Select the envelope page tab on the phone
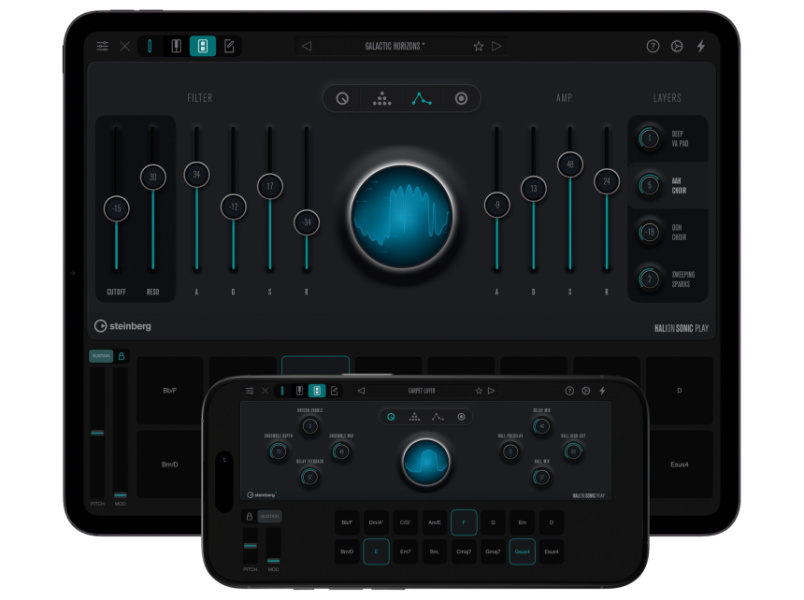 [437, 417]
